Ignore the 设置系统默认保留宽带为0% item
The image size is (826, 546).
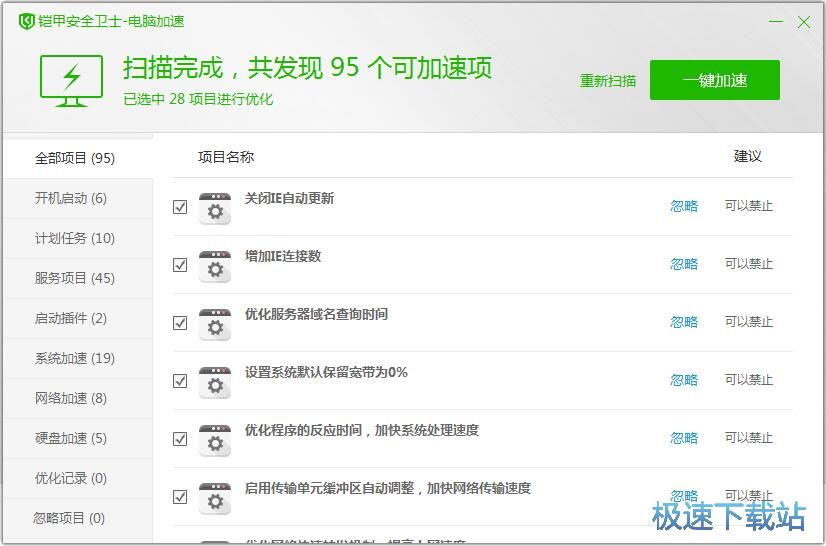coord(684,380)
